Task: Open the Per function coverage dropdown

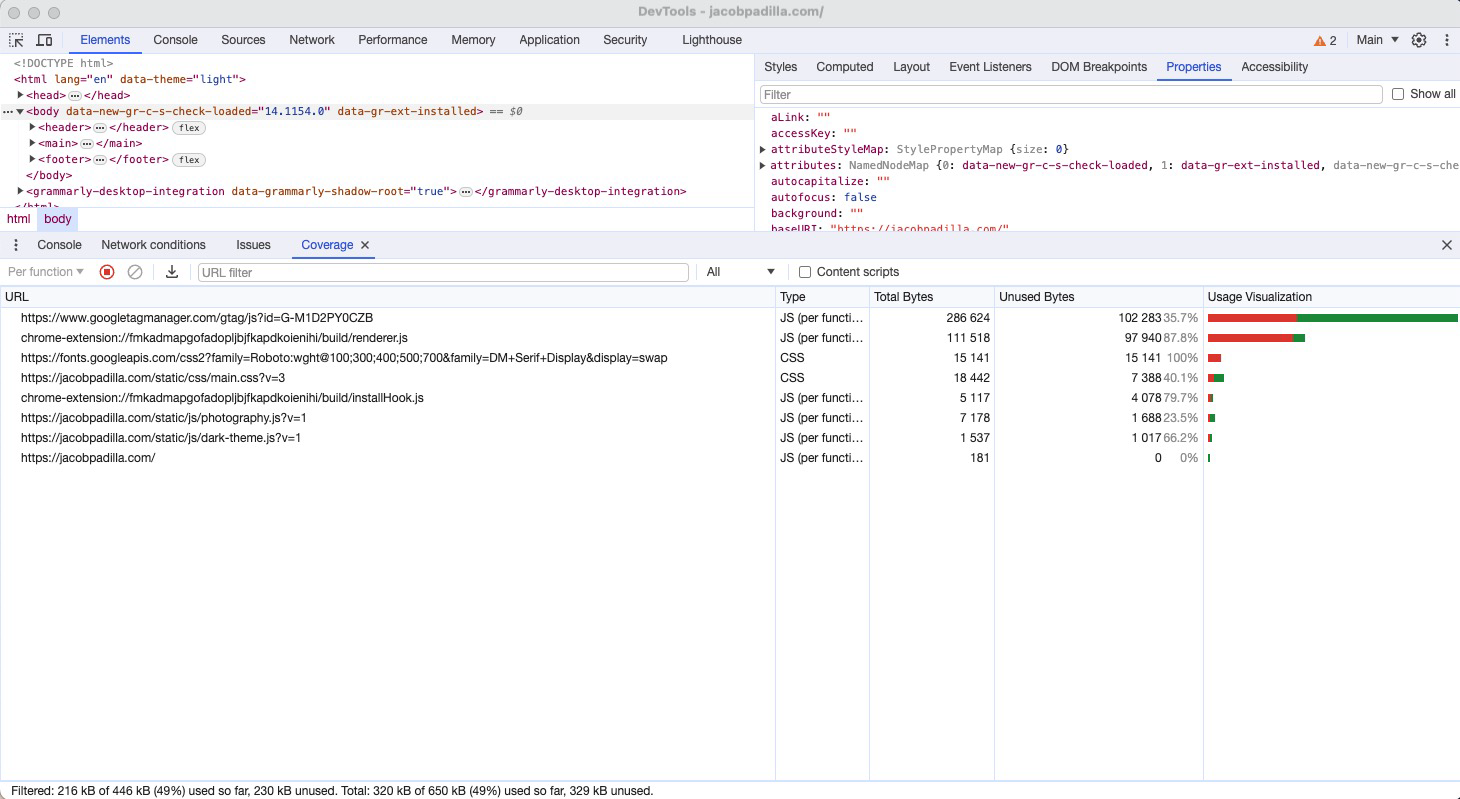Action: [x=44, y=271]
